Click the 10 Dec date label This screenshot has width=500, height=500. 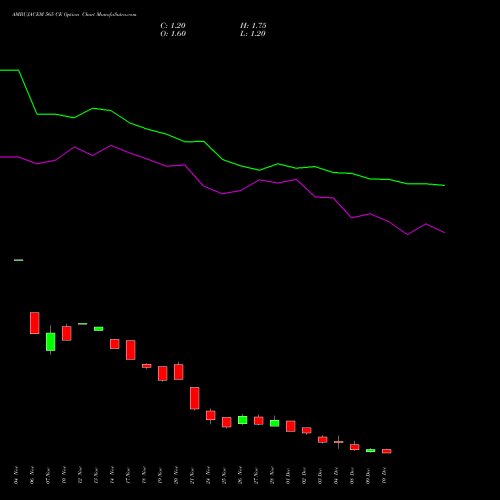tap(384, 475)
